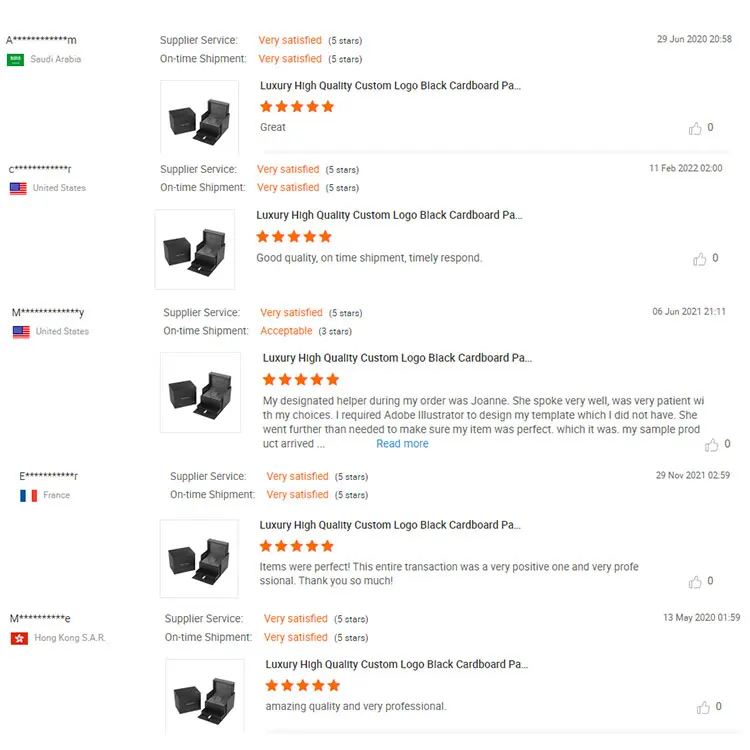Screen dimensions: 750x750
Task: Like the "Great" review with thumbs-up
Action: [696, 128]
